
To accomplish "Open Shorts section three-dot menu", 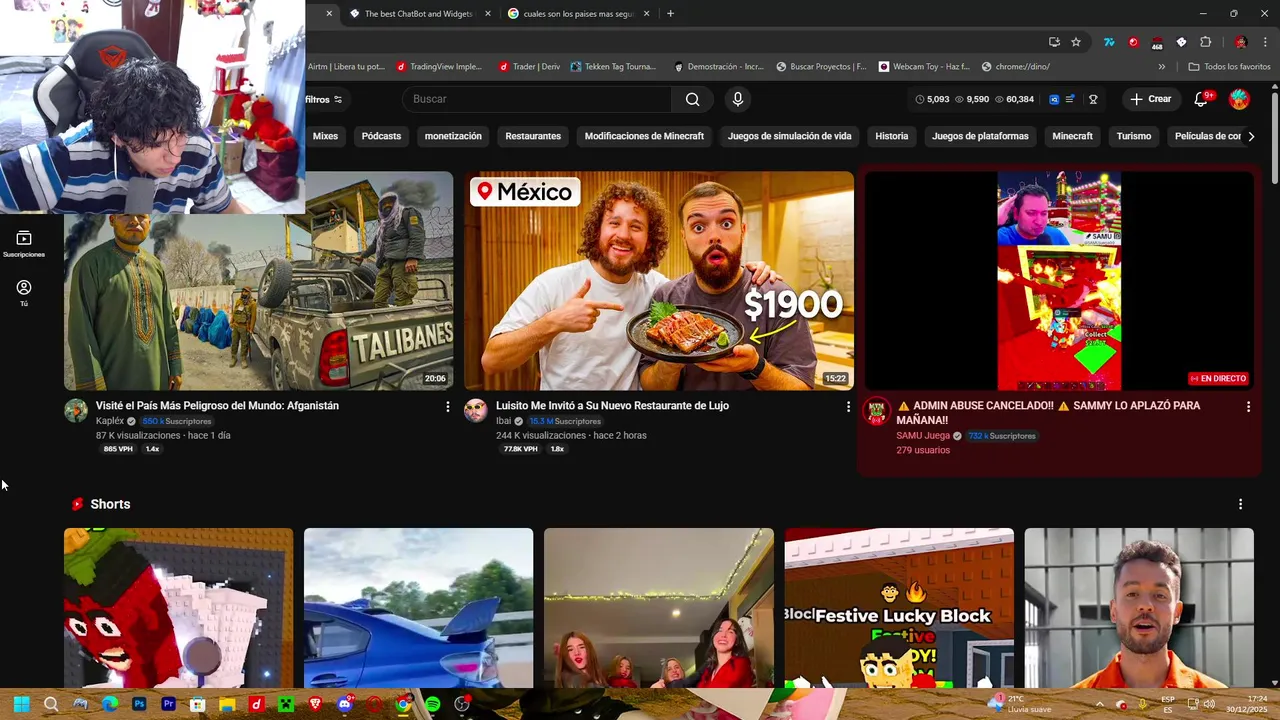I will tap(1240, 504).
